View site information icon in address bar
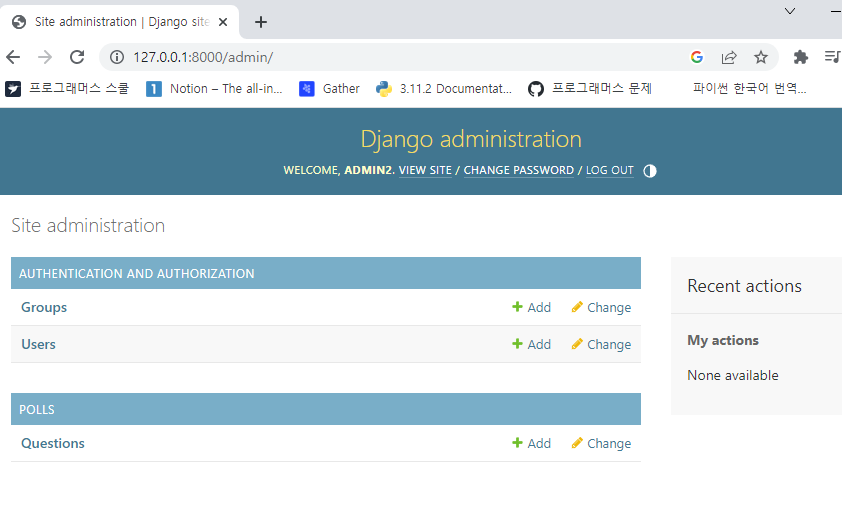Image resolution: width=842 pixels, height=506 pixels. (117, 57)
